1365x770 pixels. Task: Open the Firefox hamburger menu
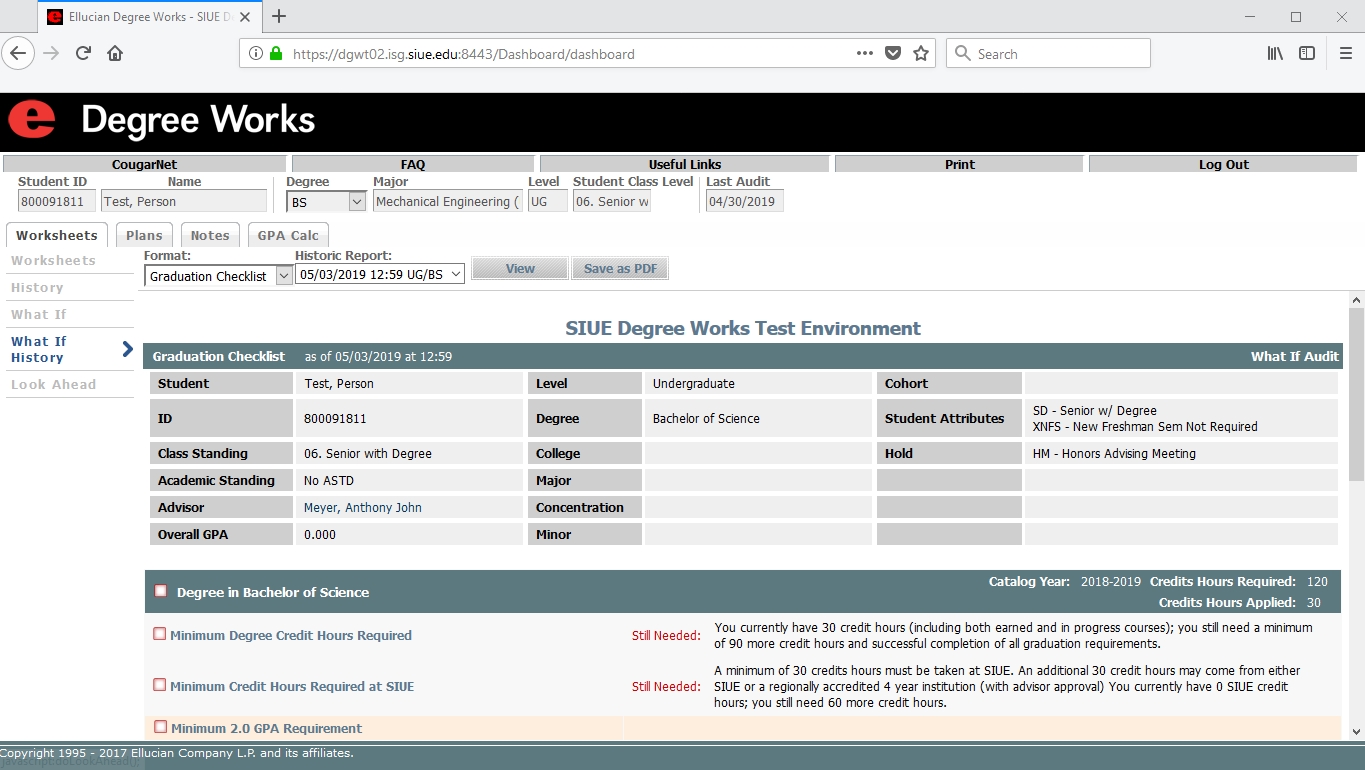[x=1345, y=54]
